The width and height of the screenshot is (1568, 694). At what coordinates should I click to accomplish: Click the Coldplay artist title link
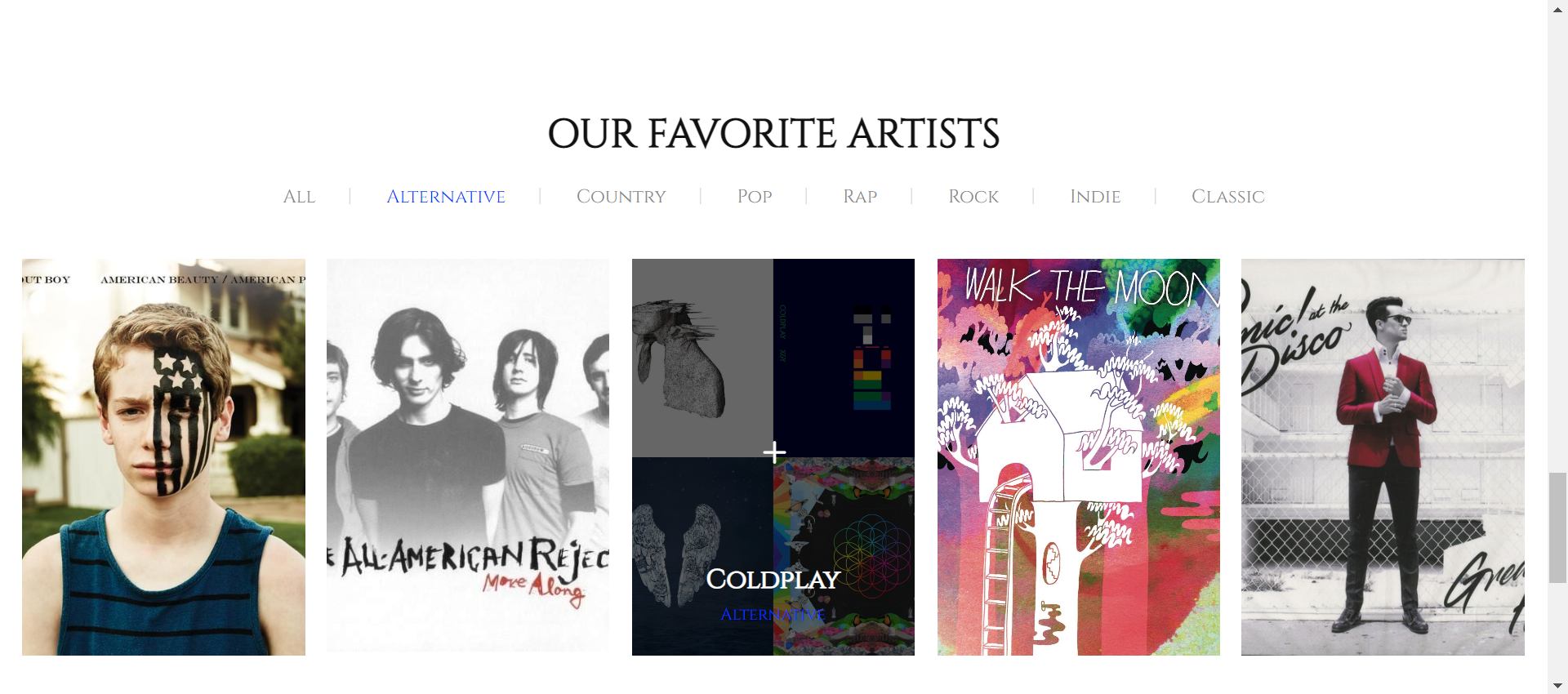click(x=773, y=579)
